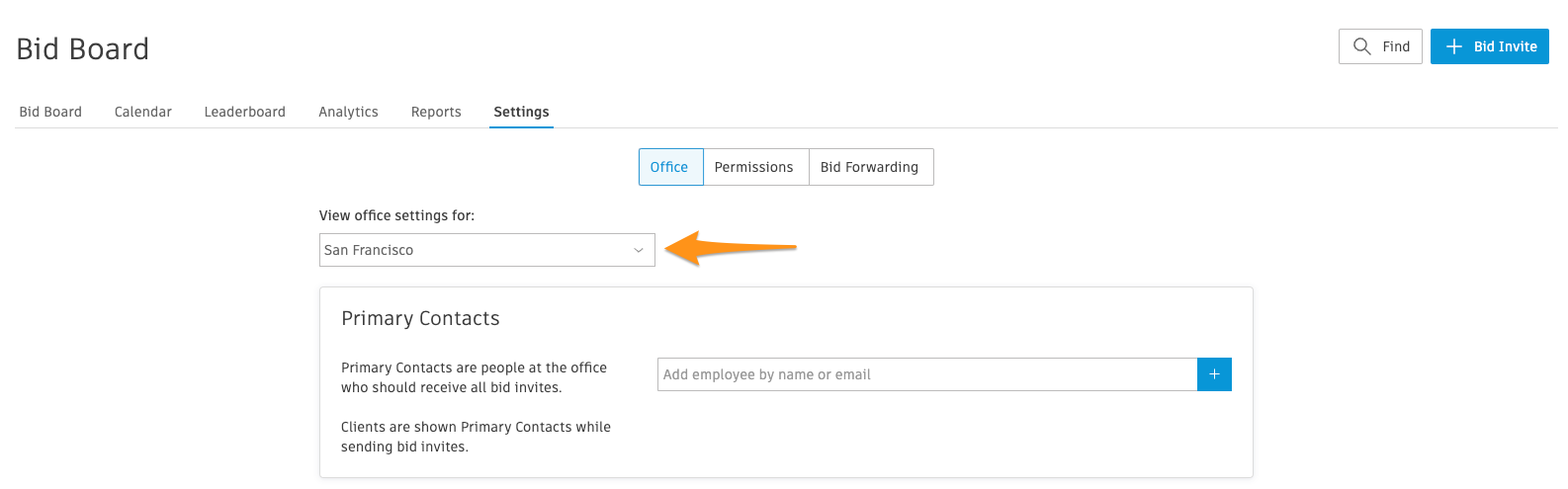Click the Bid Board page title
This screenshot has width=1568, height=489.
pos(83,48)
